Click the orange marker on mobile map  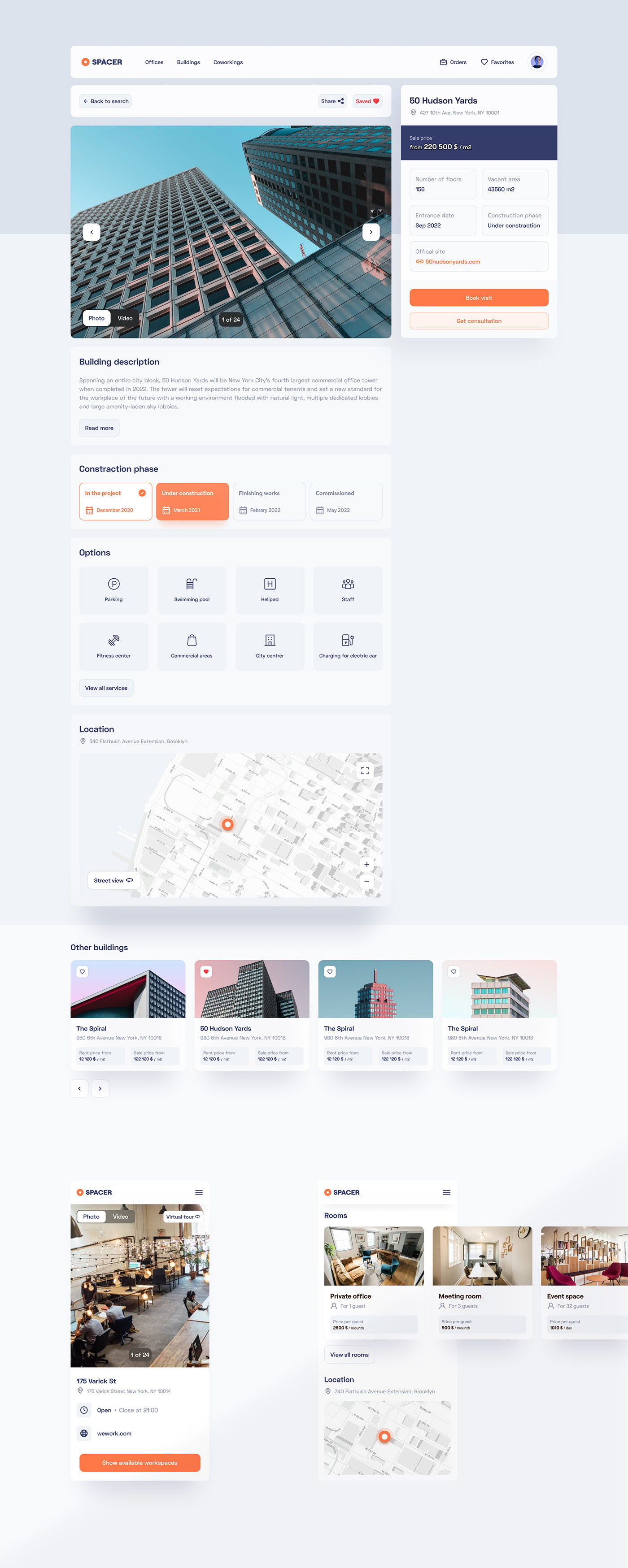pyautogui.click(x=384, y=1437)
